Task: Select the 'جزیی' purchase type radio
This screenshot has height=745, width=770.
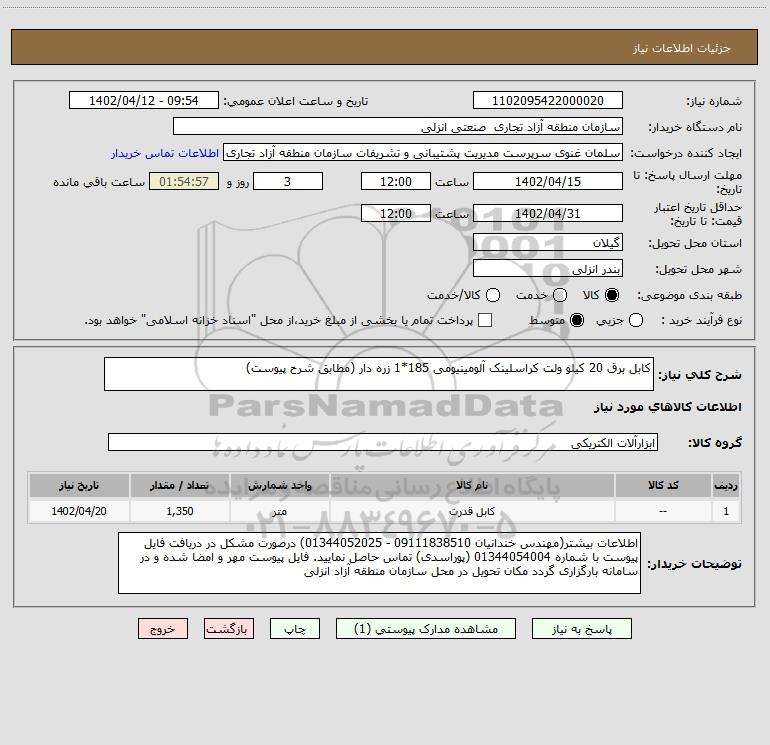Action: tap(636, 320)
